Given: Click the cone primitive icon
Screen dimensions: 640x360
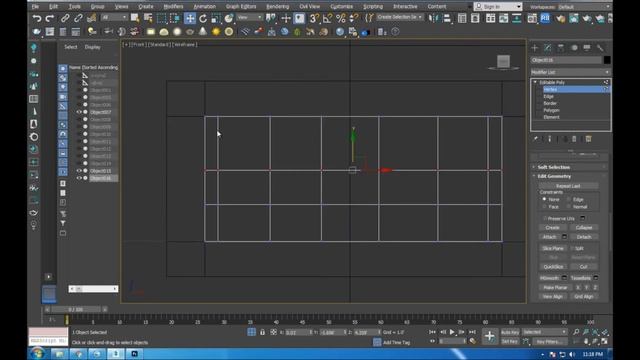Looking at the screenshot, I should click(x=203, y=31).
